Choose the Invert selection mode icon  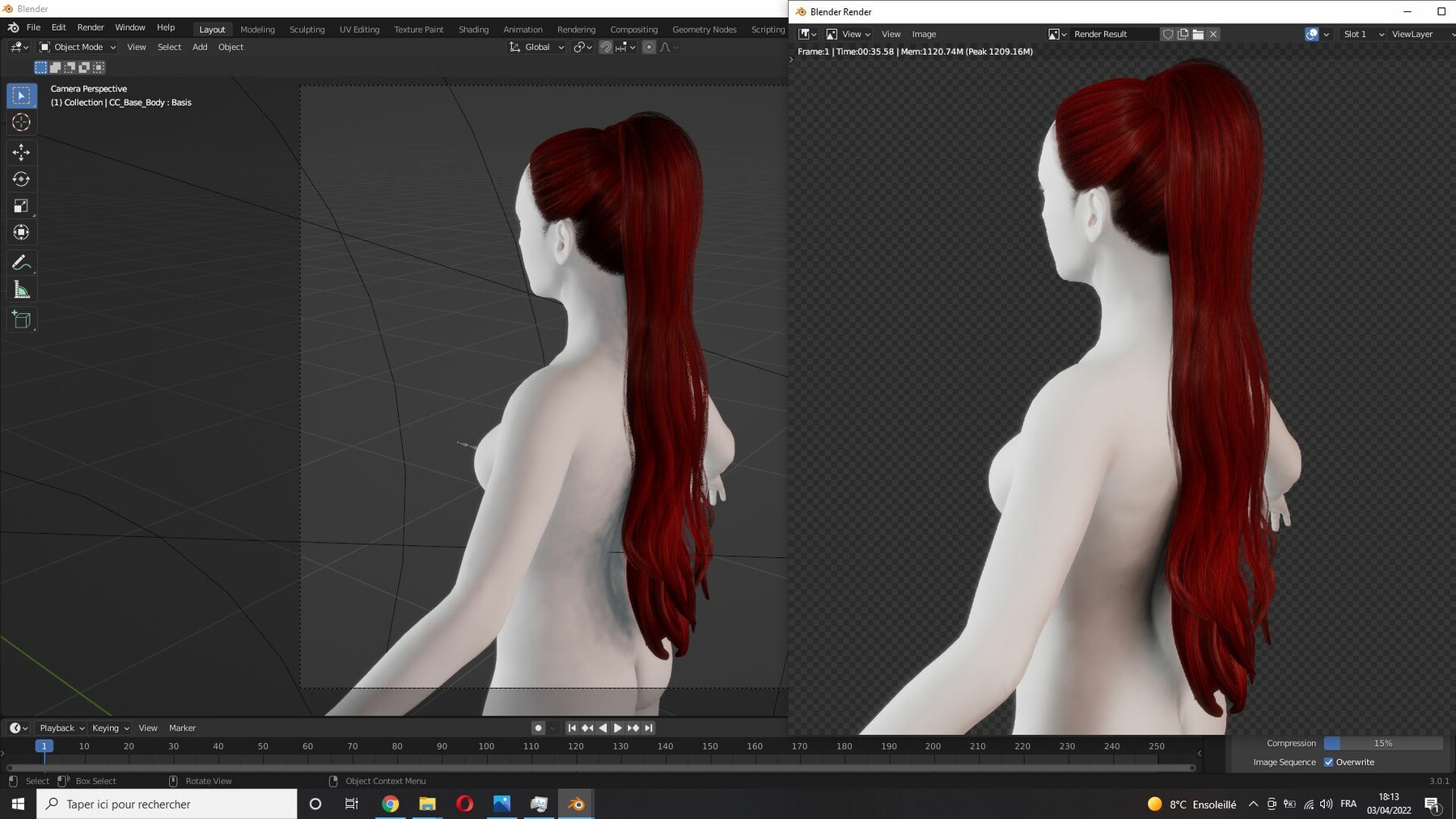(x=84, y=67)
